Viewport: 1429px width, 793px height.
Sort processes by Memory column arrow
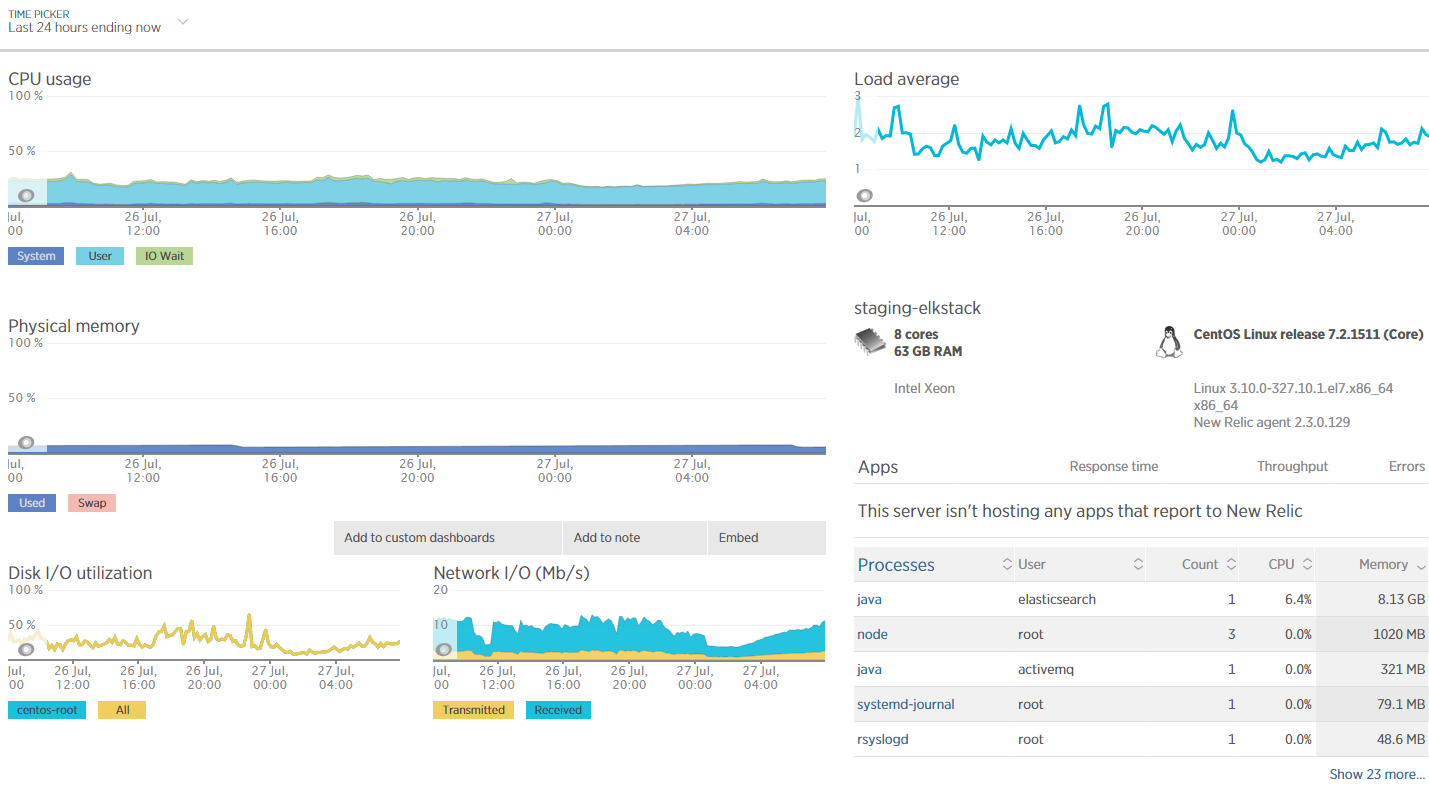point(1420,565)
